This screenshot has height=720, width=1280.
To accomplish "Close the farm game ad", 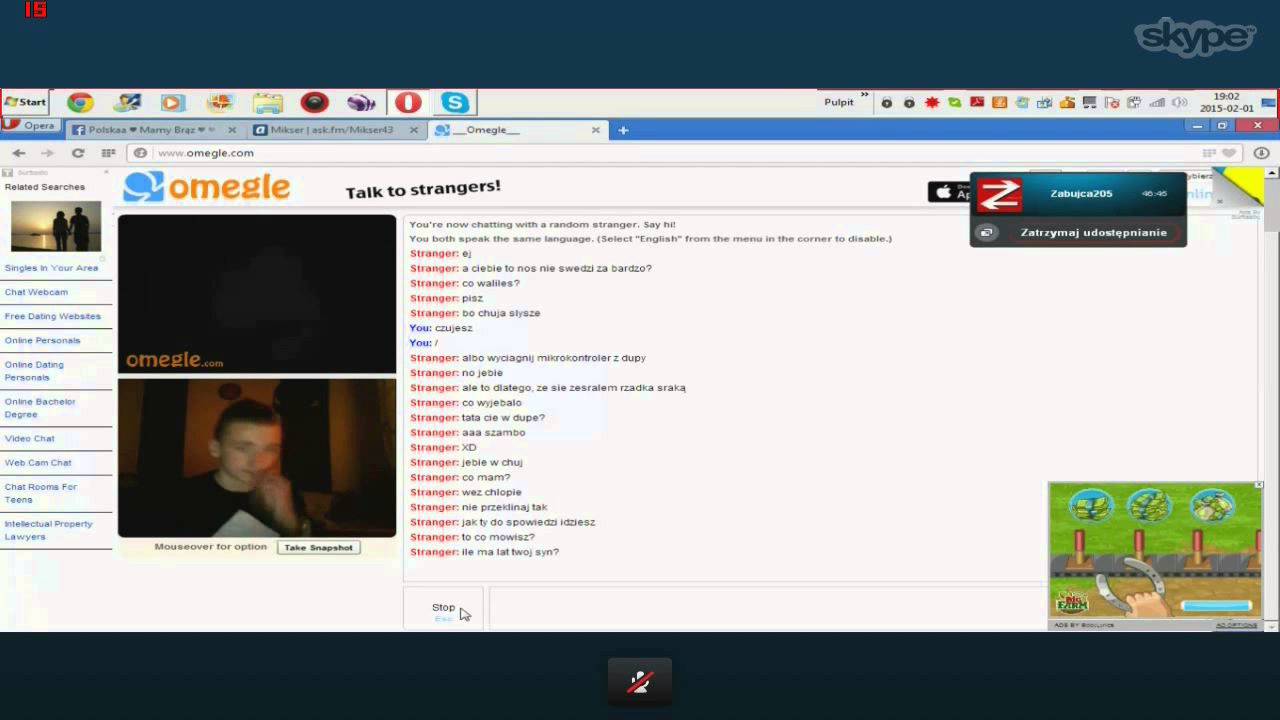I will (1258, 486).
